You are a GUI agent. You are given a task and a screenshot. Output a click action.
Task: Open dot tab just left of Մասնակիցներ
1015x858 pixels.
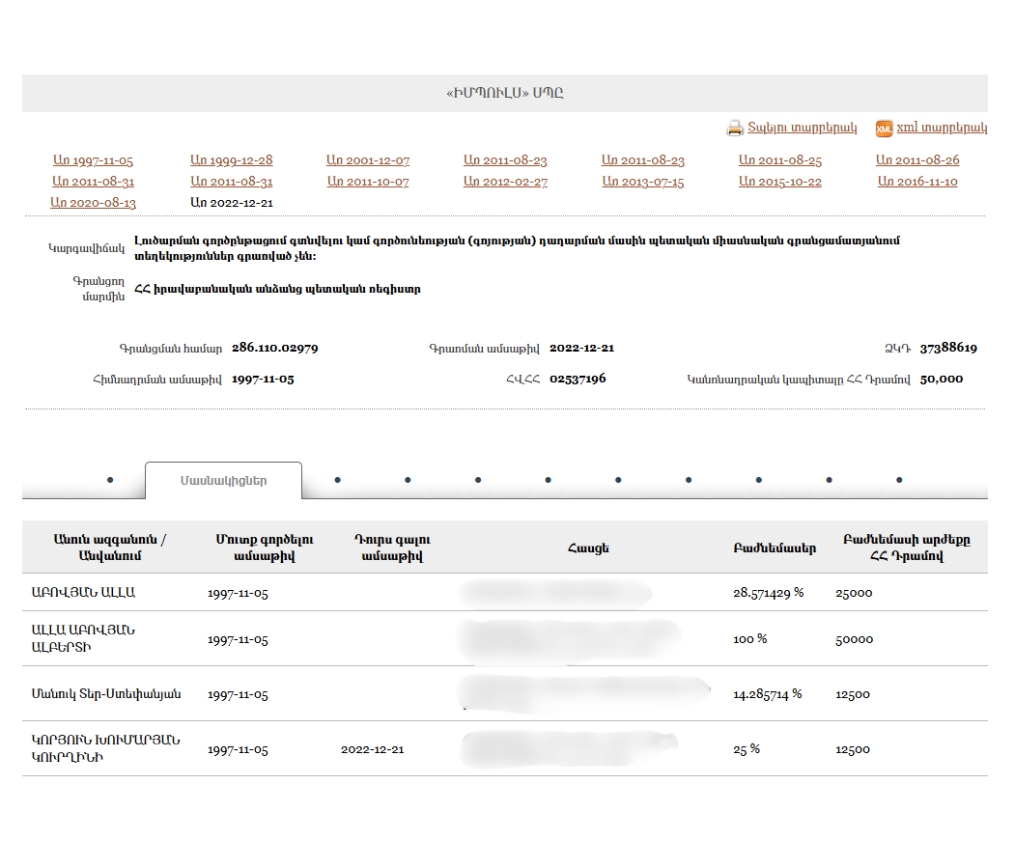109,480
